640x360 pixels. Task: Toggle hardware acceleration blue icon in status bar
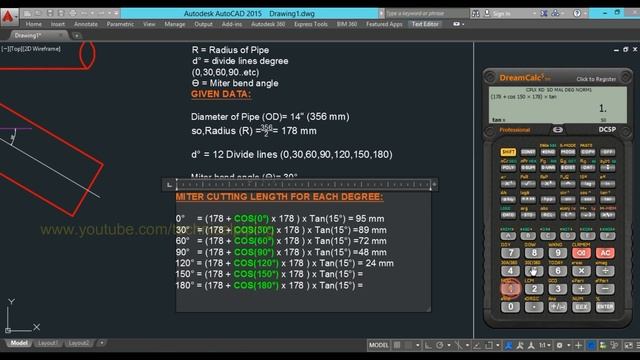pyautogui.click(x=591, y=345)
